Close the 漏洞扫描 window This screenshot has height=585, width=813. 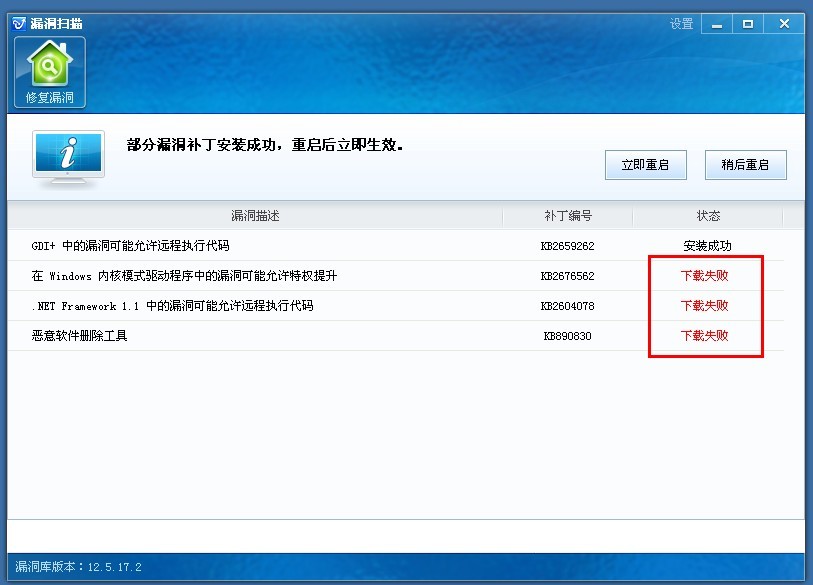click(784, 22)
